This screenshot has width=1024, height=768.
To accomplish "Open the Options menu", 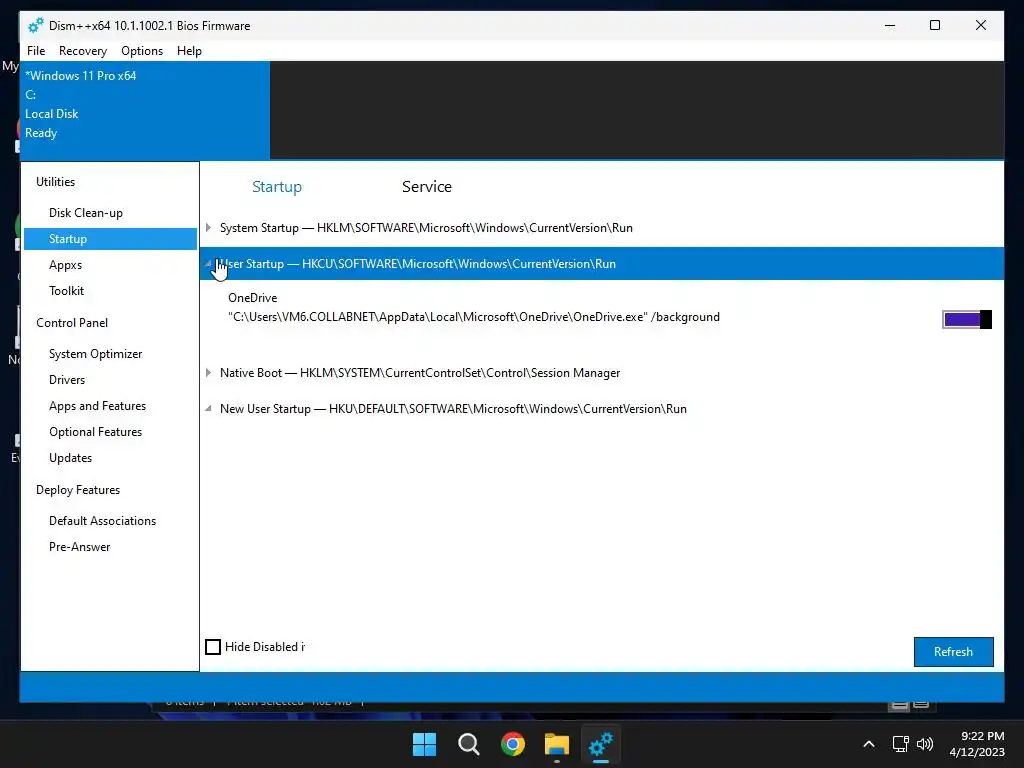I will click(142, 51).
